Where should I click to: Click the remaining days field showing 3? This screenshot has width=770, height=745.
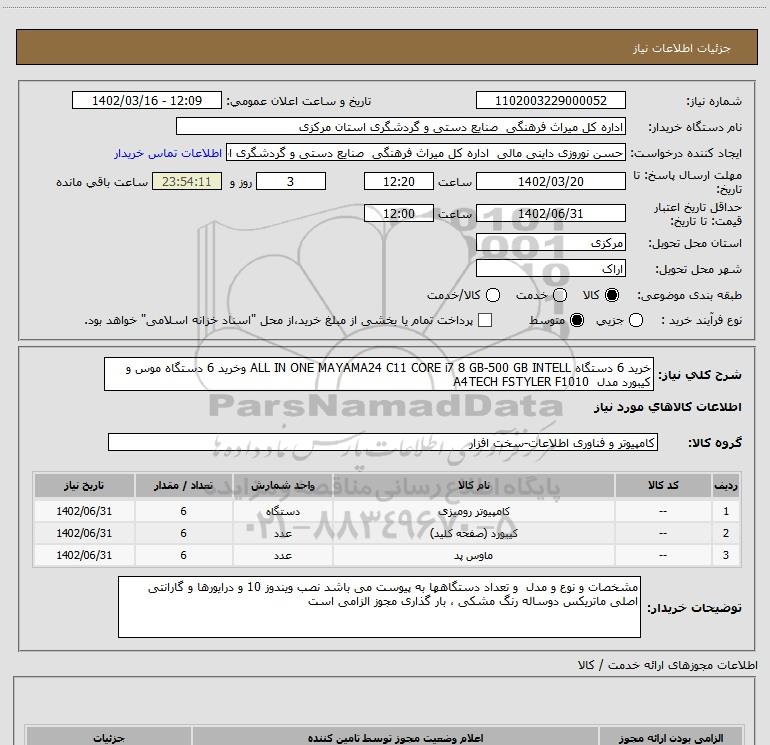click(291, 181)
